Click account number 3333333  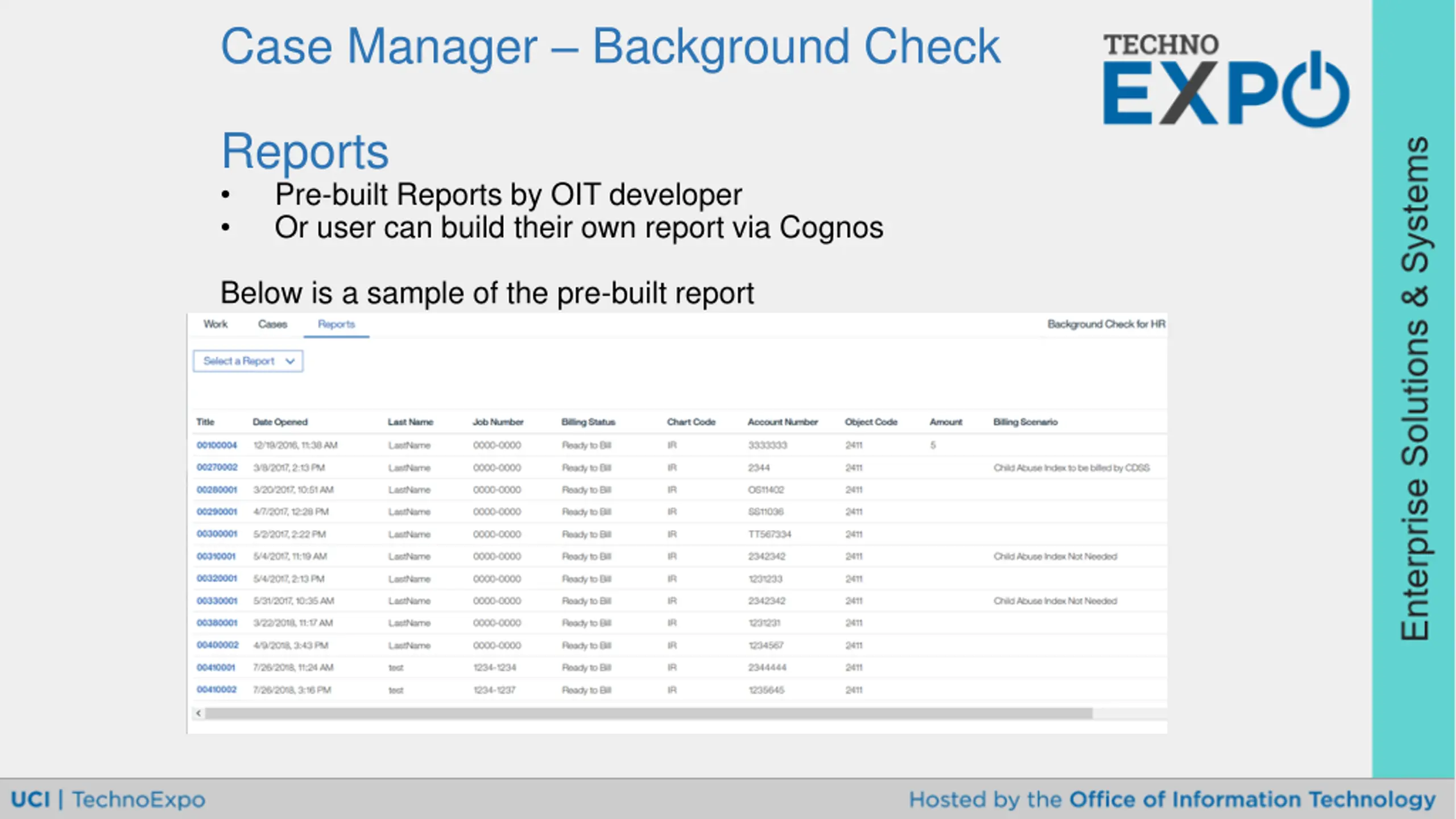tap(768, 445)
